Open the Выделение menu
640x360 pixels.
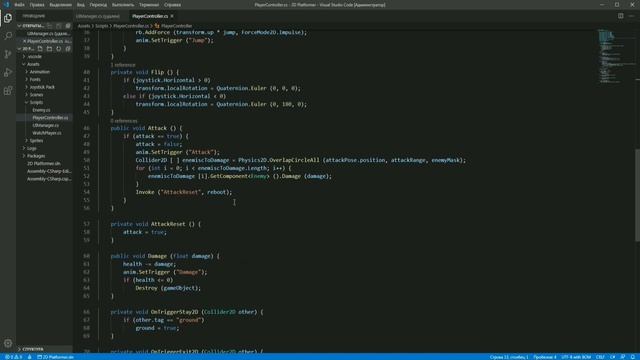point(60,5)
